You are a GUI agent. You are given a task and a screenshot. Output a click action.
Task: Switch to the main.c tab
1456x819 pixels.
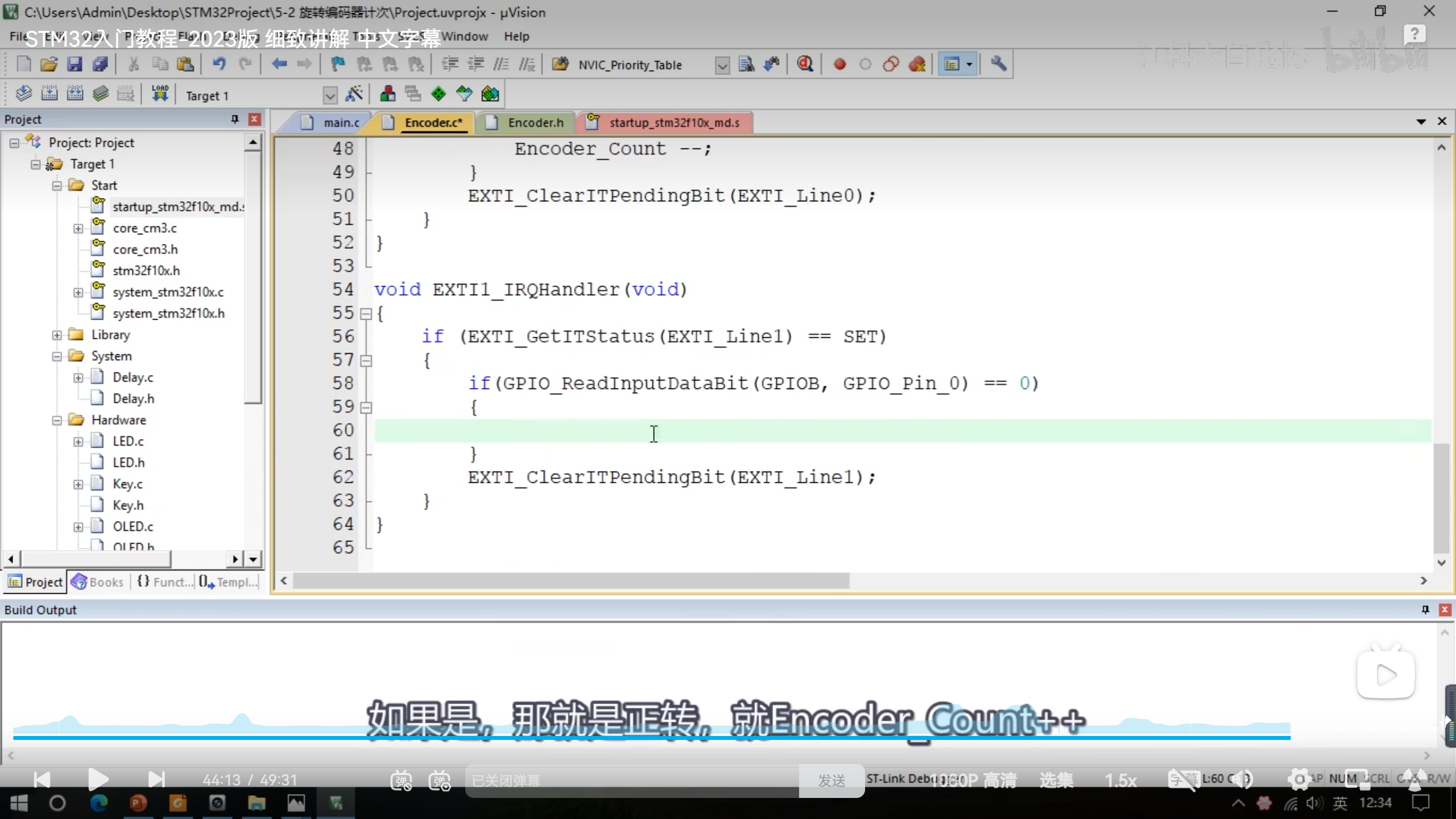pyautogui.click(x=340, y=123)
